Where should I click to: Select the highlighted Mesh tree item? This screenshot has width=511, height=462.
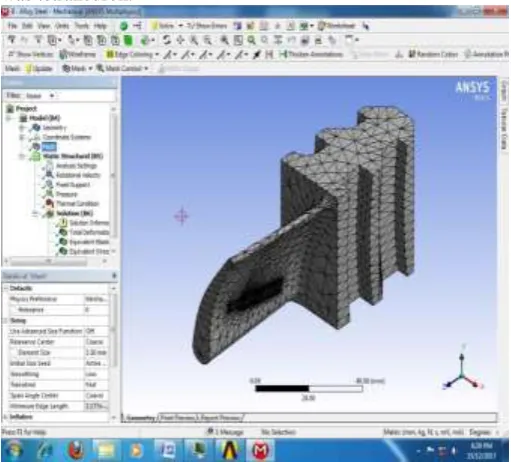coord(49,147)
